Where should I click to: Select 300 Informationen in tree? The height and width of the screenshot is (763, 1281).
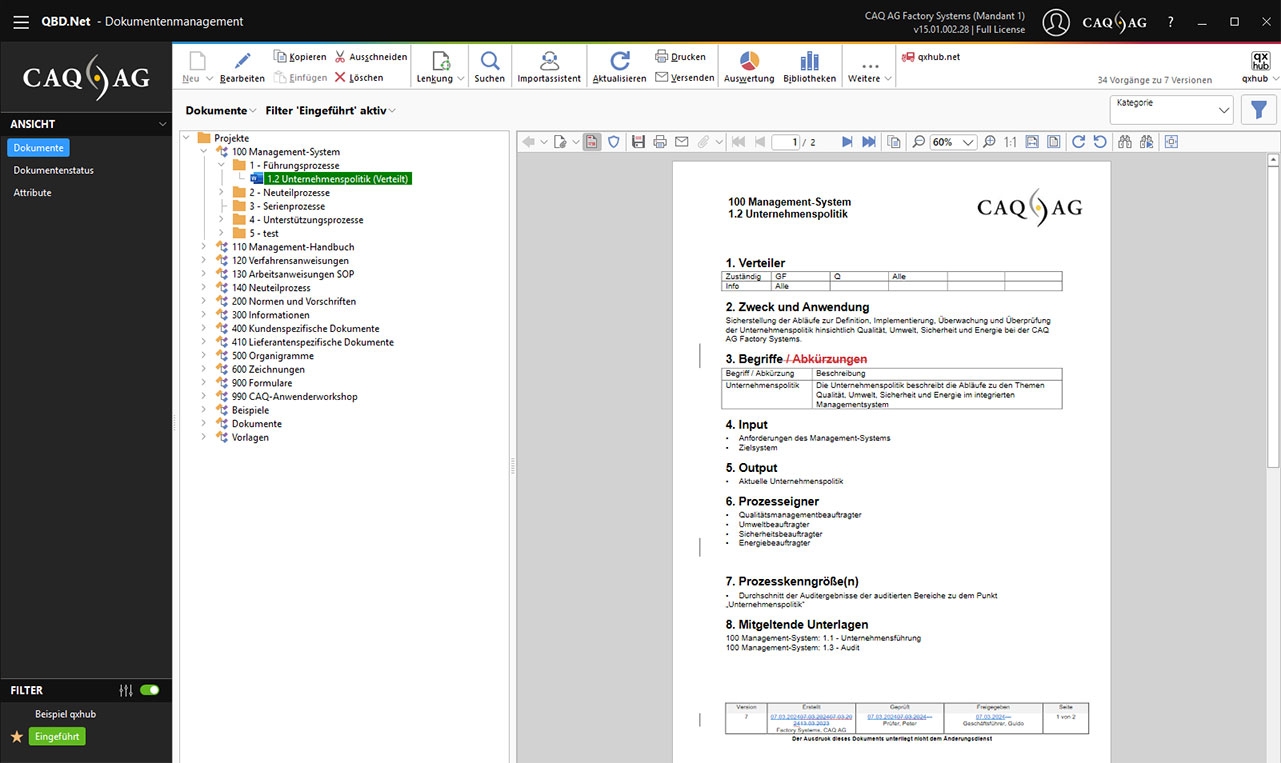point(271,315)
